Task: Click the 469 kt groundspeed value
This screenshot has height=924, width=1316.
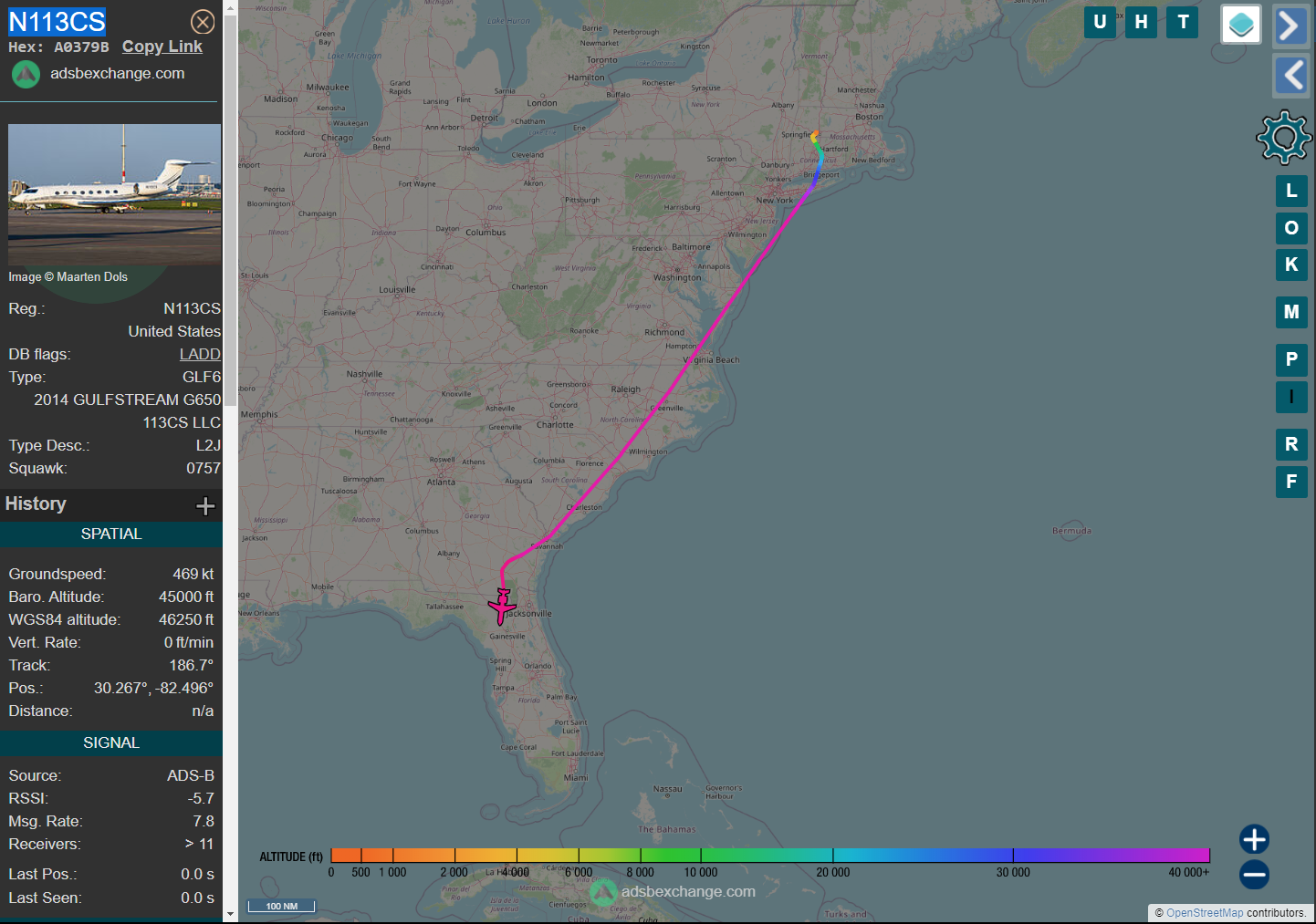Action: 193,575
